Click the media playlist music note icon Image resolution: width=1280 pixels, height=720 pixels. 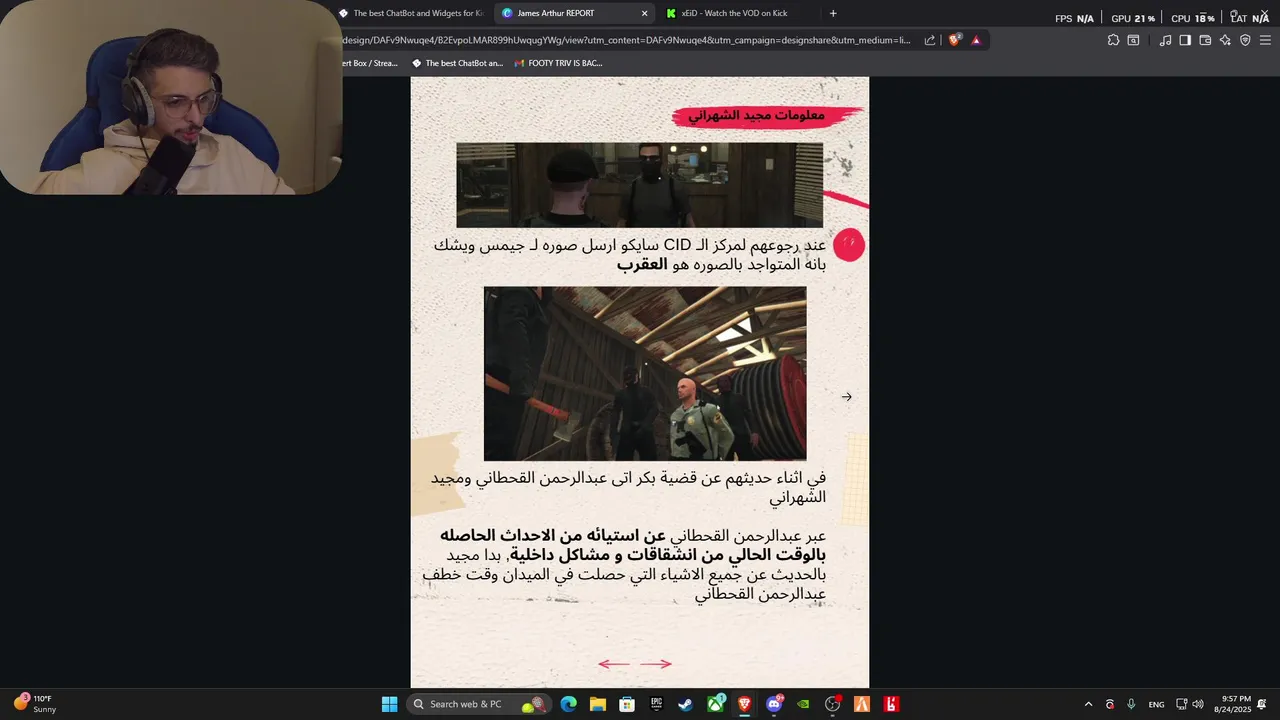(1165, 40)
